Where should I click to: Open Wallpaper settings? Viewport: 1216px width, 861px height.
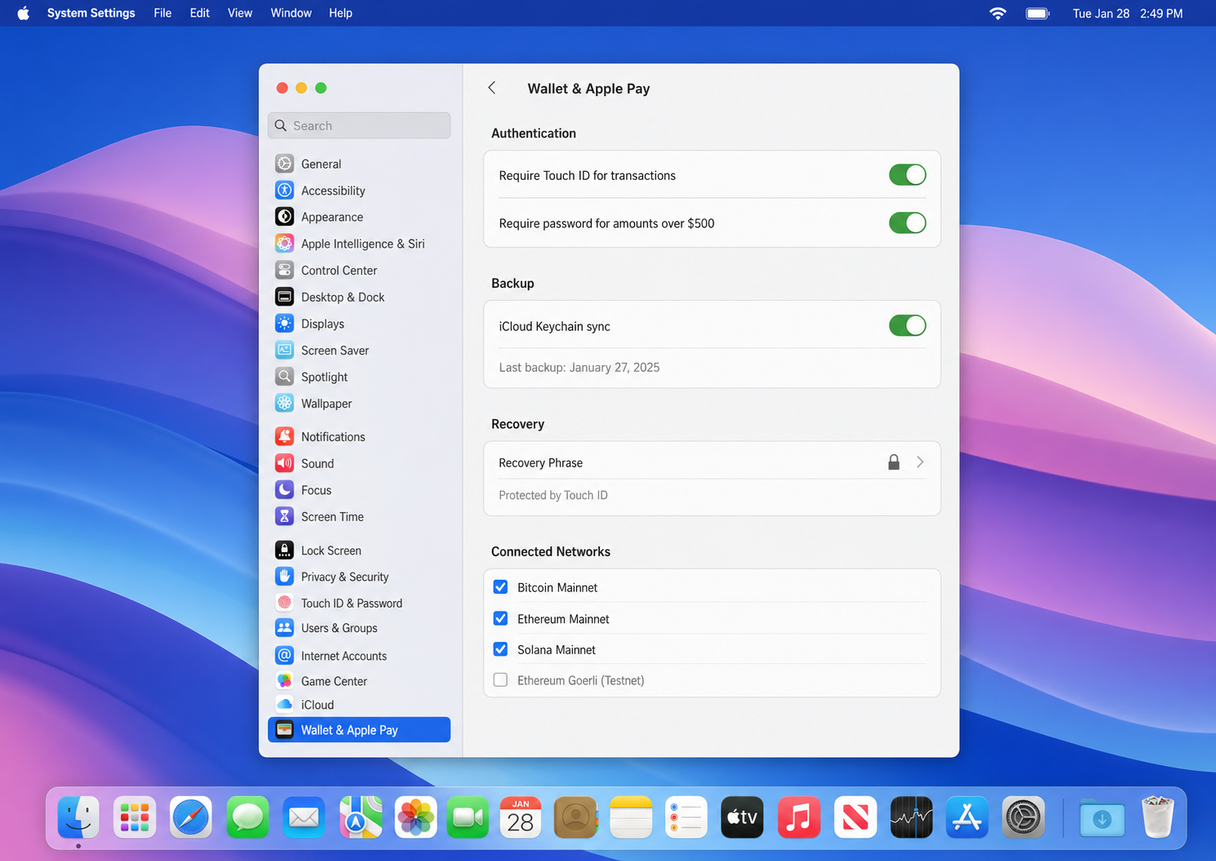pyautogui.click(x=359, y=404)
